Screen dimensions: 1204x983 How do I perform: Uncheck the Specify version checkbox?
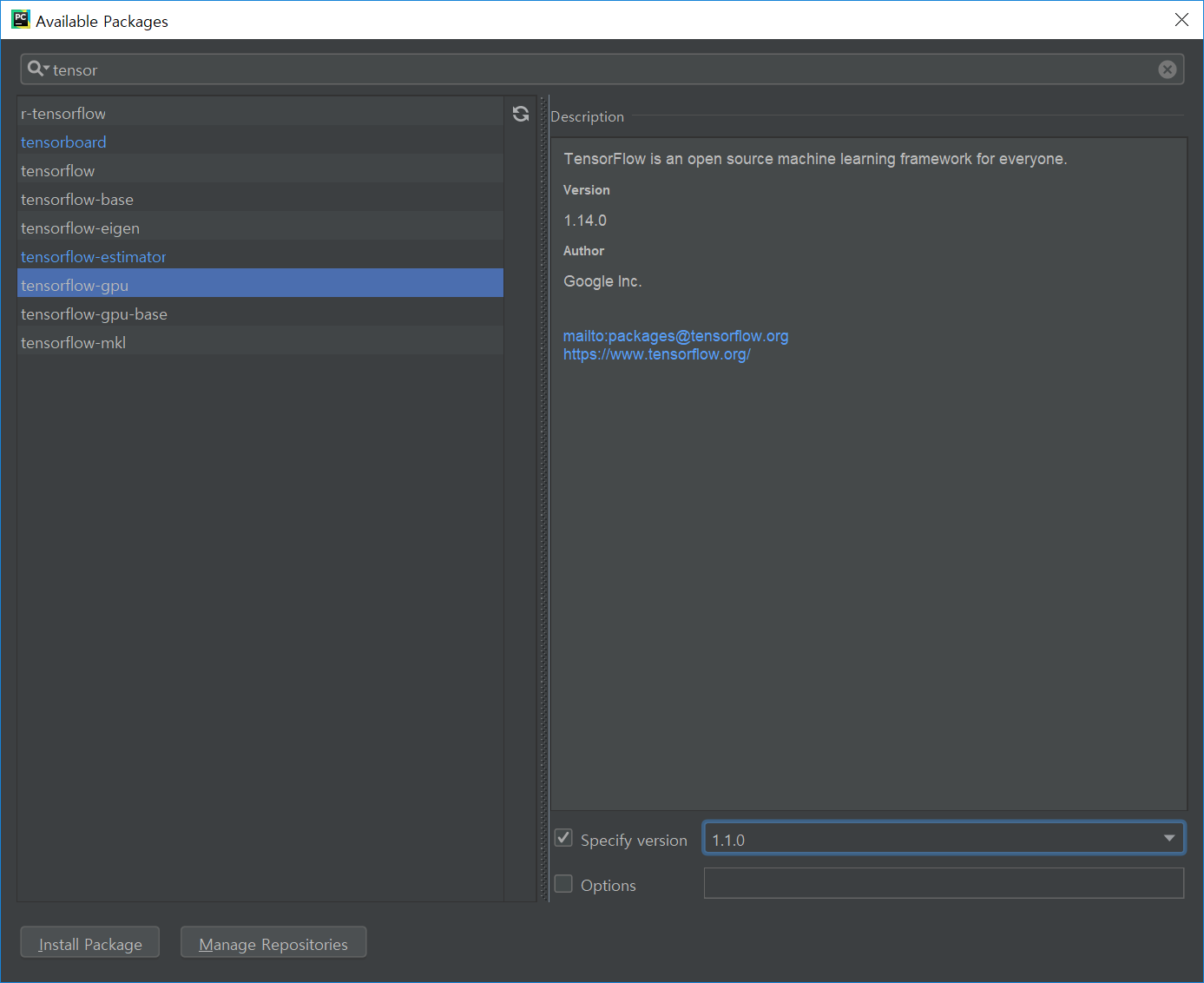(x=563, y=838)
